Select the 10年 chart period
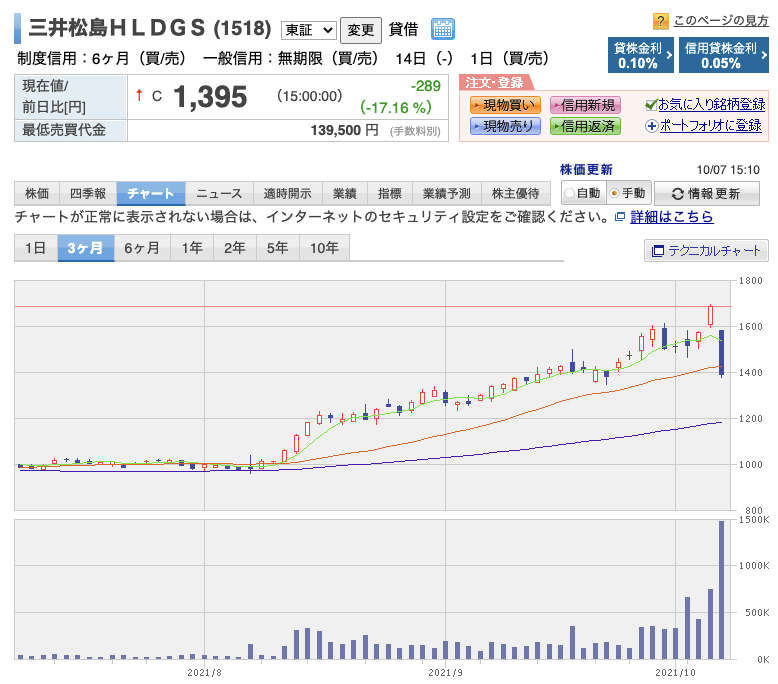 pyautogui.click(x=324, y=248)
